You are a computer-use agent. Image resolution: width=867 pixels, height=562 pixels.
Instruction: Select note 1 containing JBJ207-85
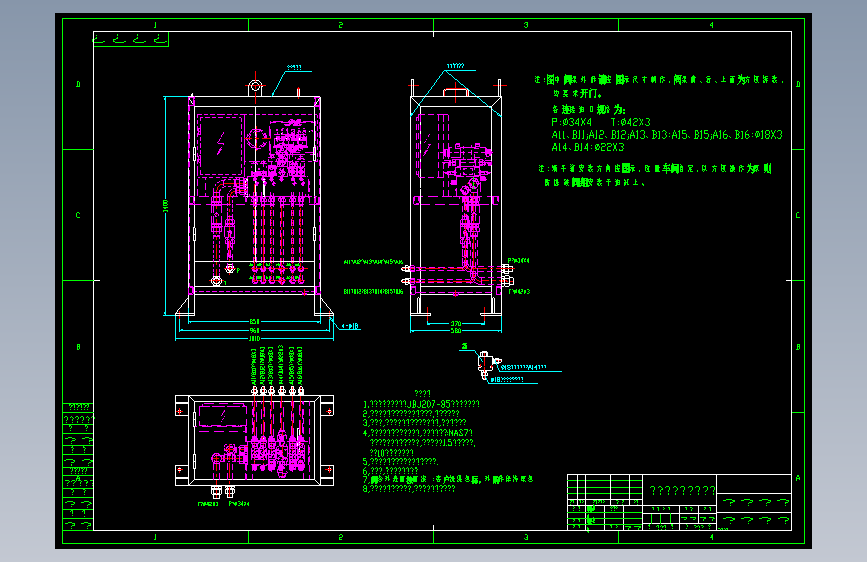coord(421,404)
